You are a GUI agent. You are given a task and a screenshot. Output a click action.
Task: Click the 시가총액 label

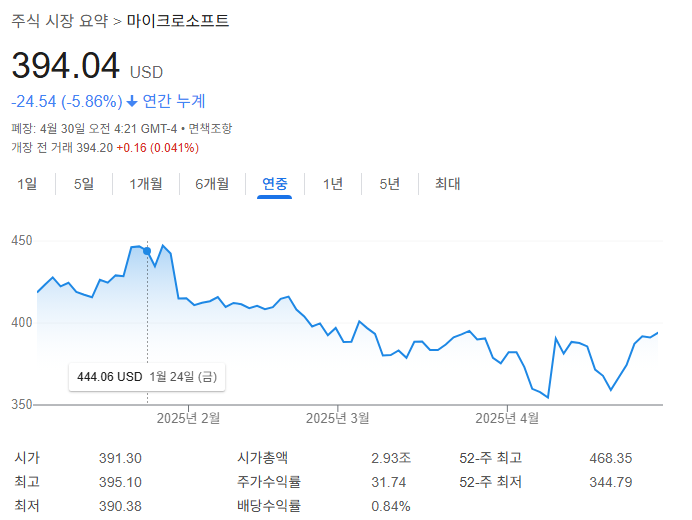(x=262, y=458)
